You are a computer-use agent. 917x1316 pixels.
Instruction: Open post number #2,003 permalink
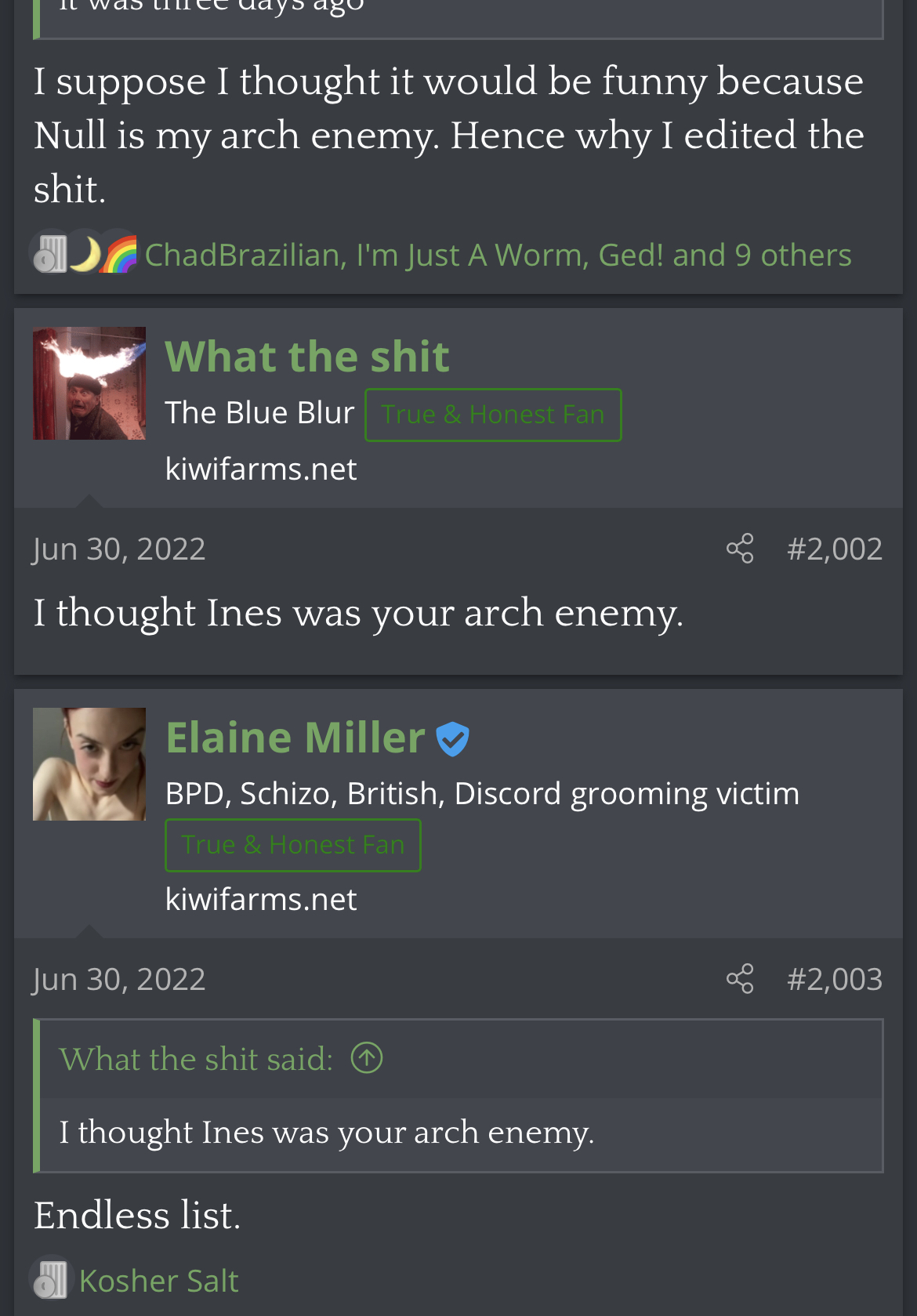835,979
